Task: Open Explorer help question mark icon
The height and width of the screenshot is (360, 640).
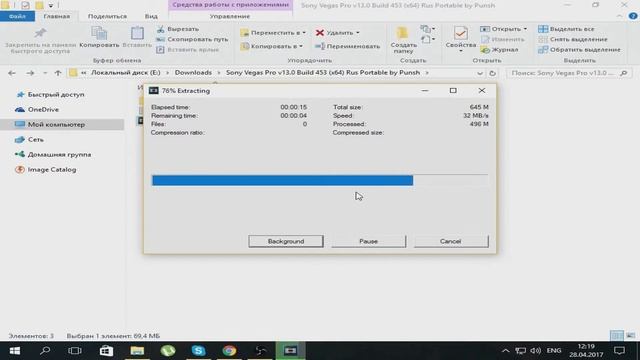Action: (x=633, y=16)
